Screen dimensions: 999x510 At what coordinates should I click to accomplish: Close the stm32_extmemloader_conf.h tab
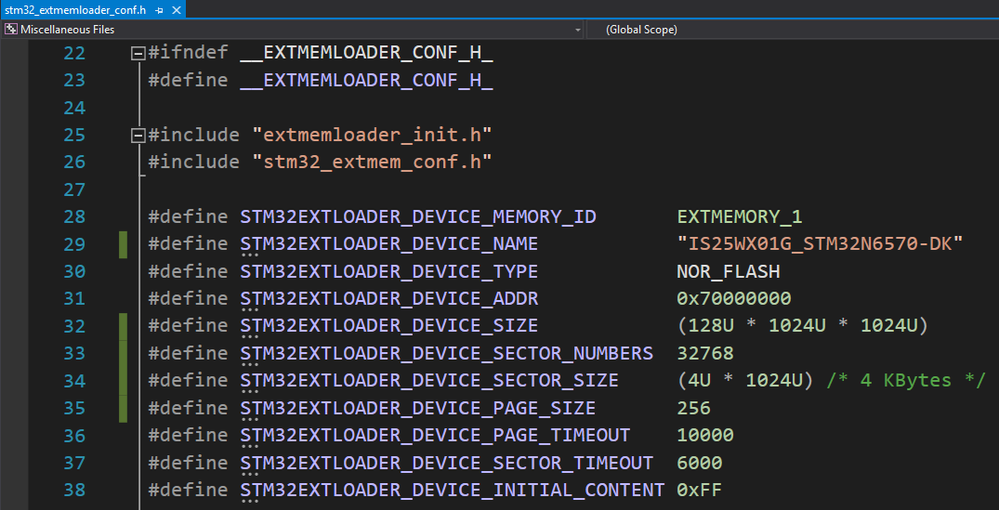point(176,10)
